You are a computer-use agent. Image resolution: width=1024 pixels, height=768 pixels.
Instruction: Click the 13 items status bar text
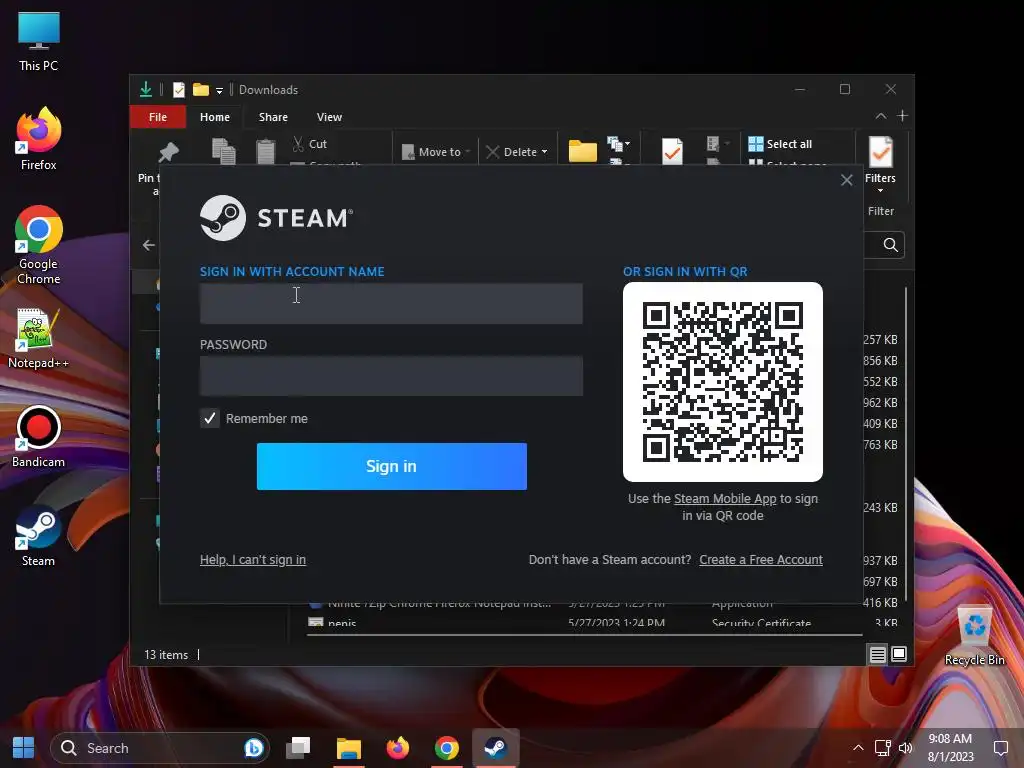166,655
